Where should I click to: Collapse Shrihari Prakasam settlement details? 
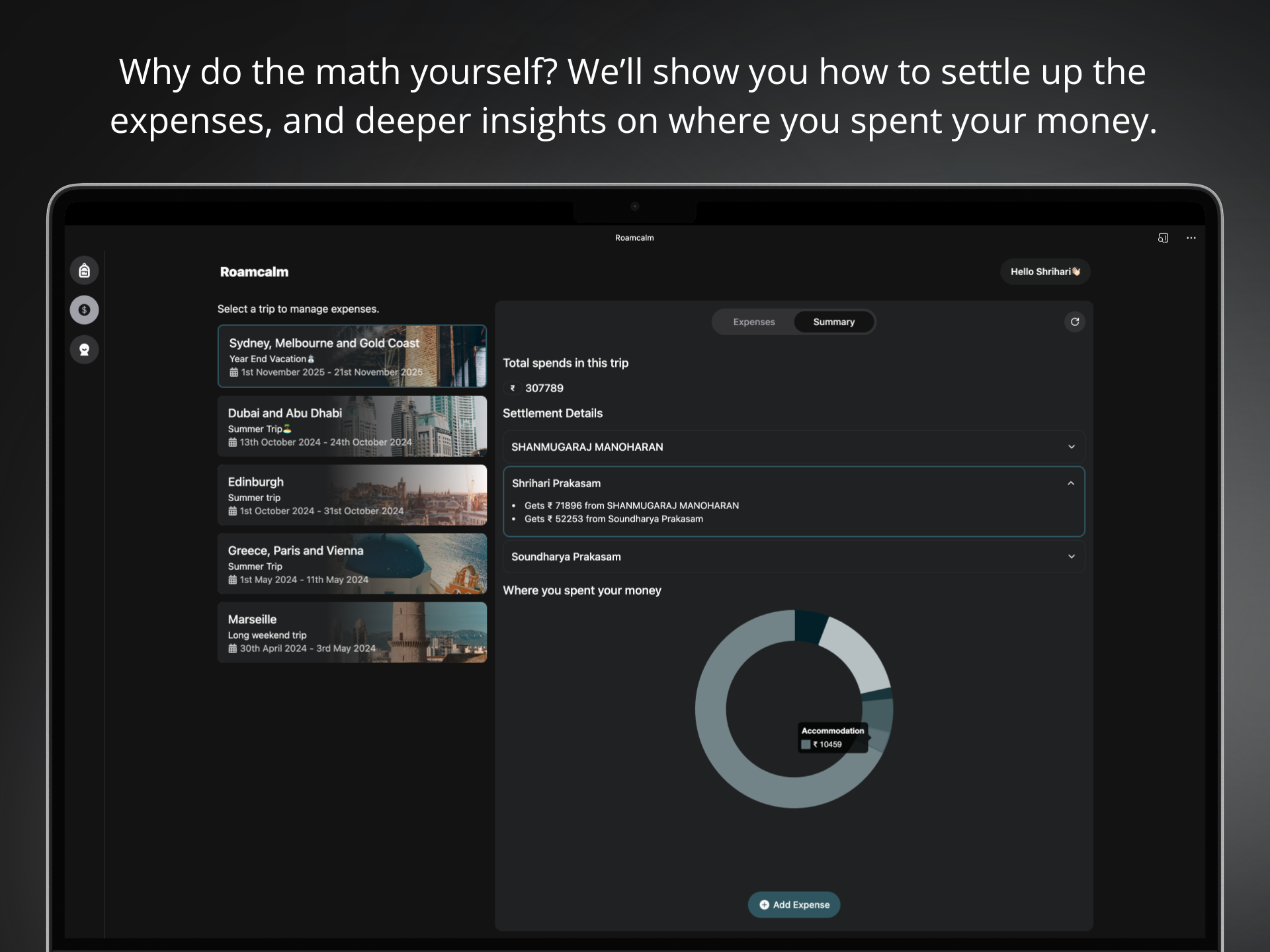pos(794,483)
